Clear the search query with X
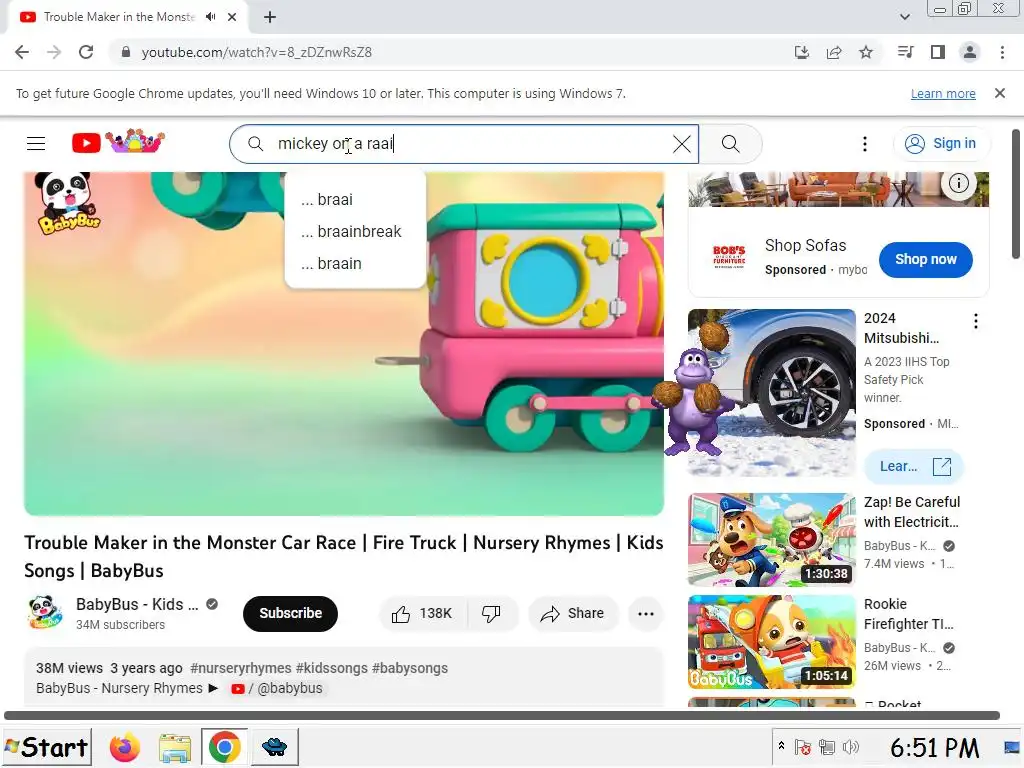 pyautogui.click(x=681, y=144)
